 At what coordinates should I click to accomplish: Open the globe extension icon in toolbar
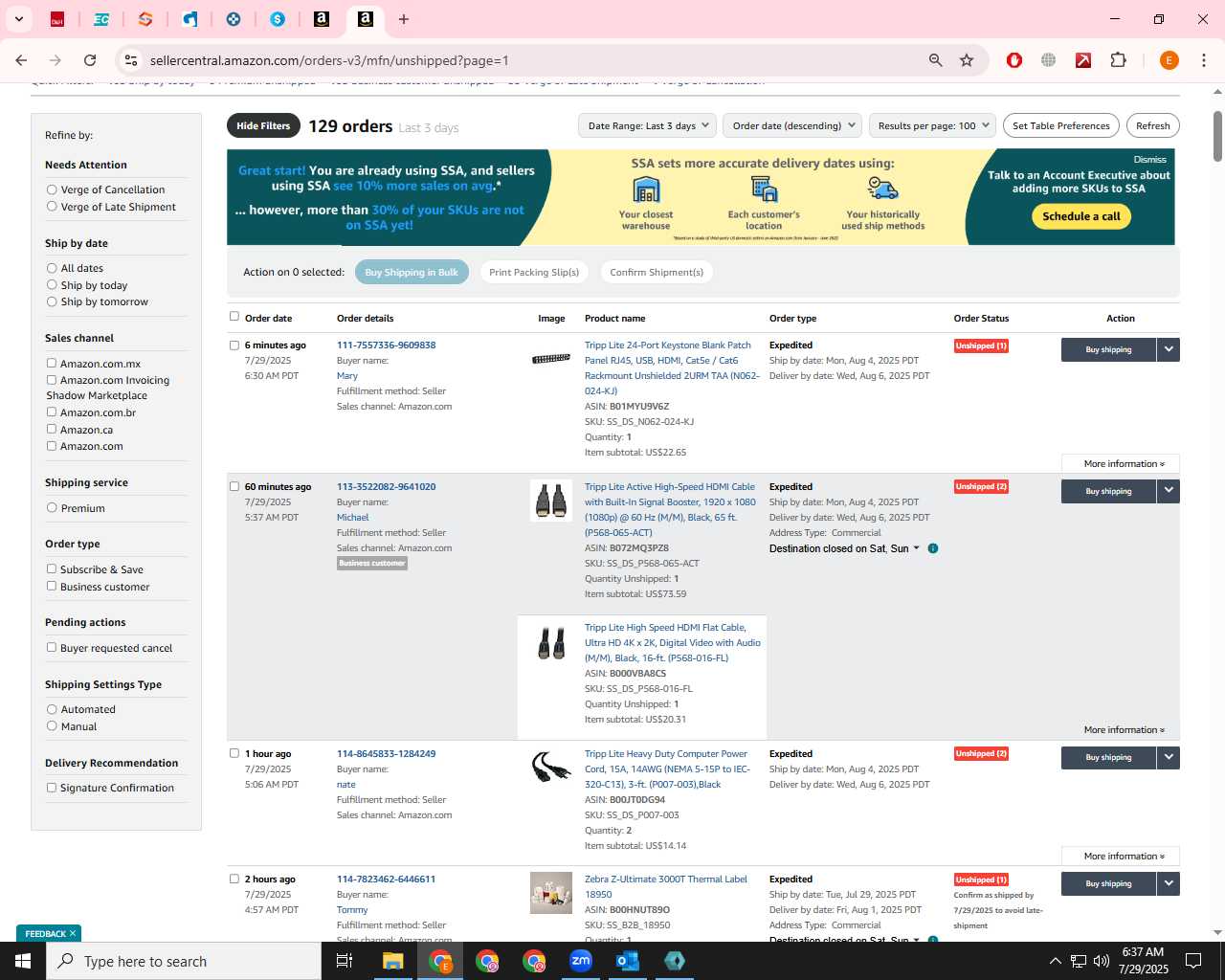[1049, 60]
